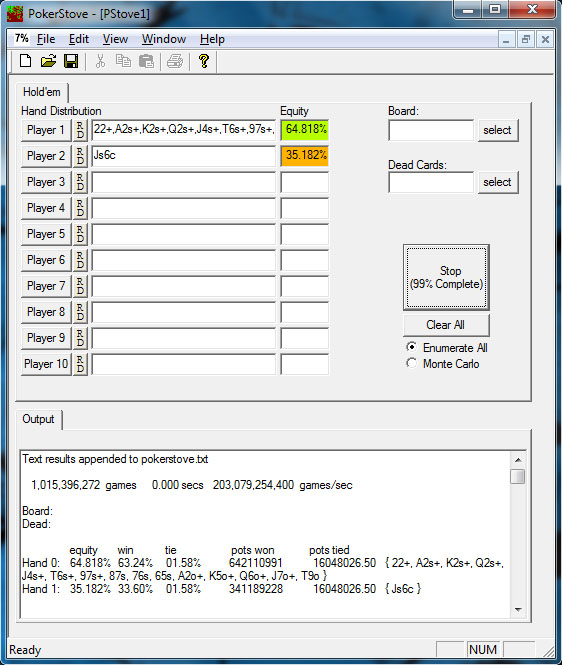Click the Player 3 hand distribution field
The image size is (562, 665).
(184, 182)
